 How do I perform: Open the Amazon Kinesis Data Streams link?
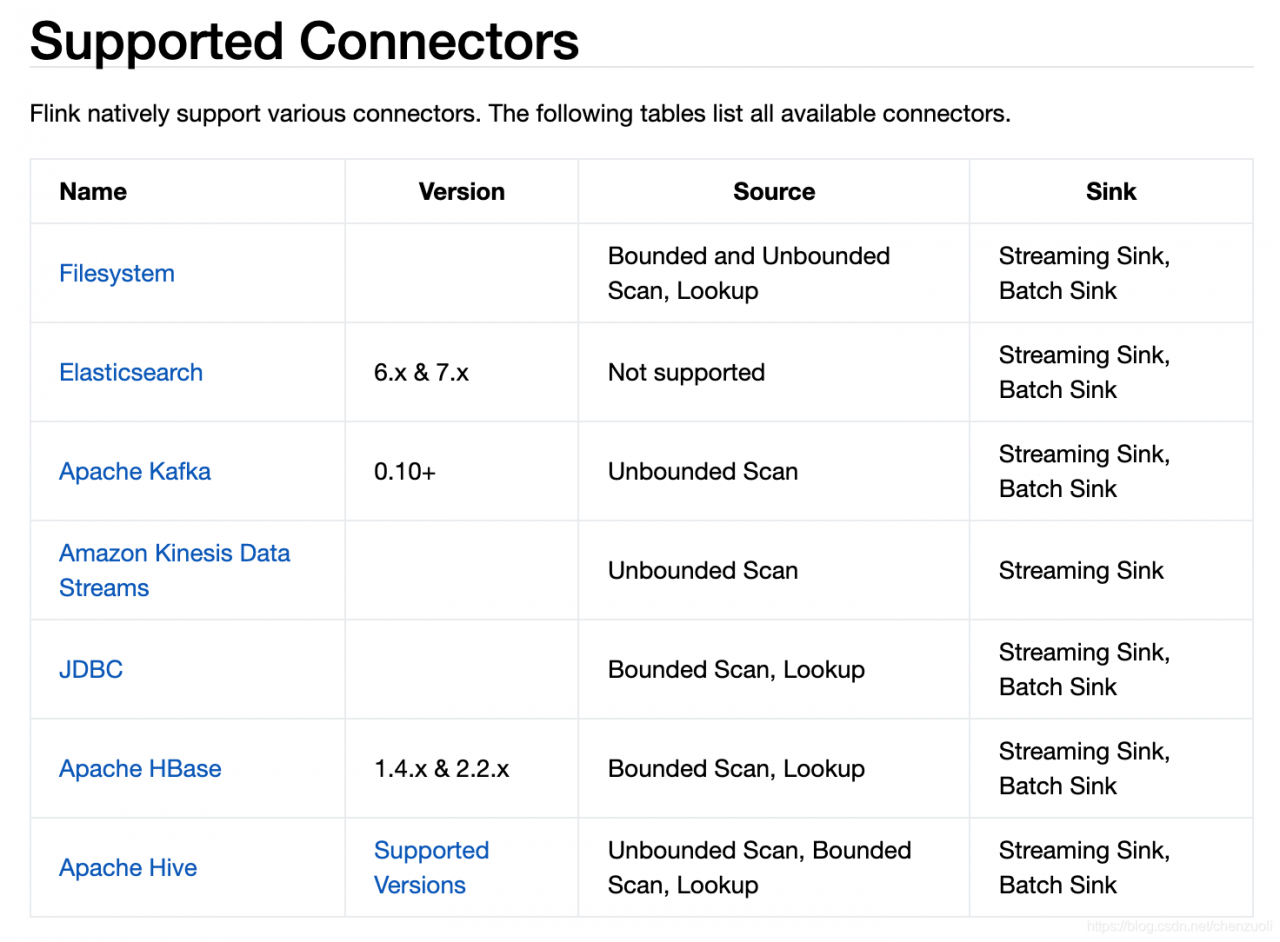click(174, 570)
